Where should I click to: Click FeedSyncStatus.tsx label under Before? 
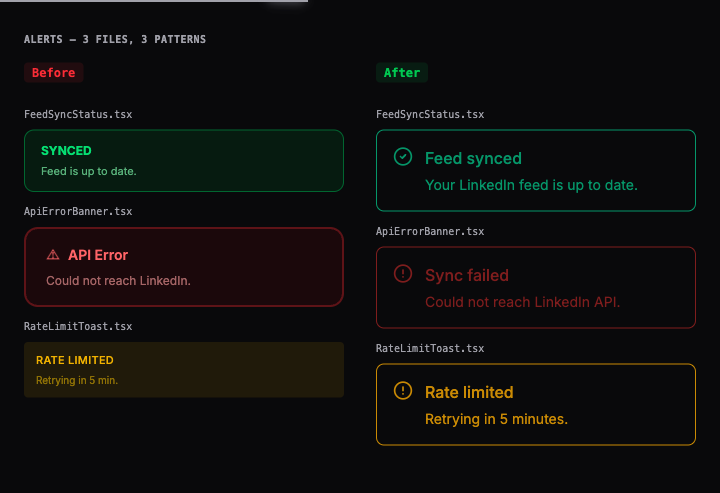click(78, 114)
